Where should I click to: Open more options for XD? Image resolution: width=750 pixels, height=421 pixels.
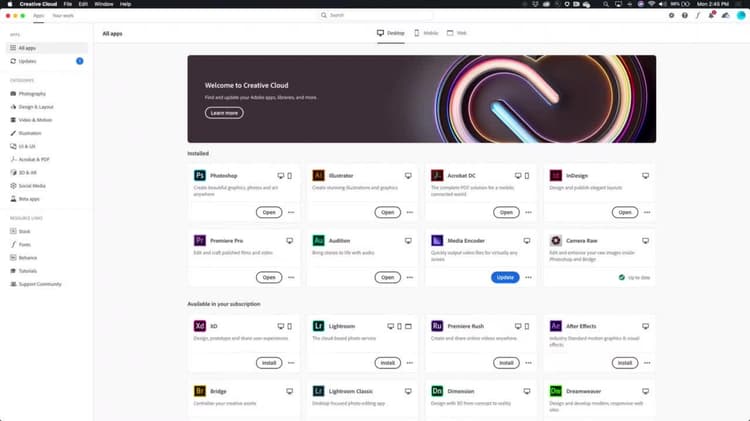point(291,363)
